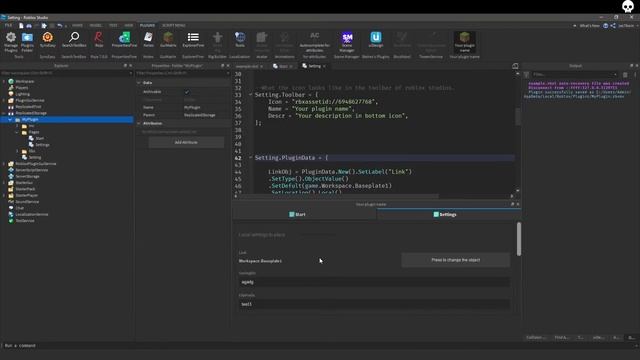Focus the Properties filter box
The width and height of the screenshot is (640, 360).
[x=182, y=73]
